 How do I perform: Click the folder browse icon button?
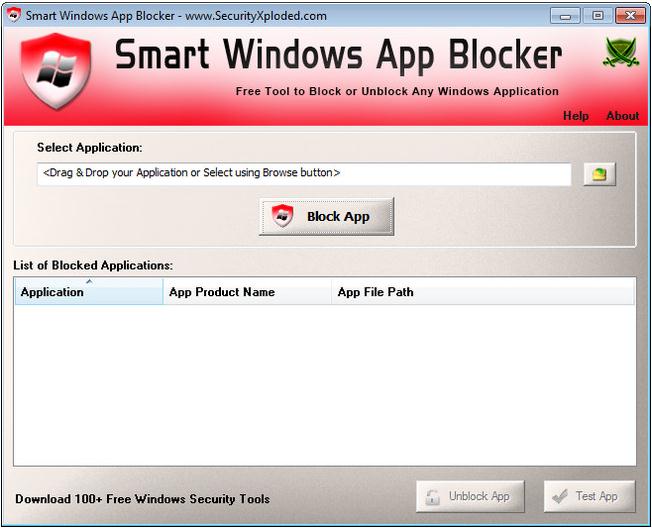(x=599, y=174)
